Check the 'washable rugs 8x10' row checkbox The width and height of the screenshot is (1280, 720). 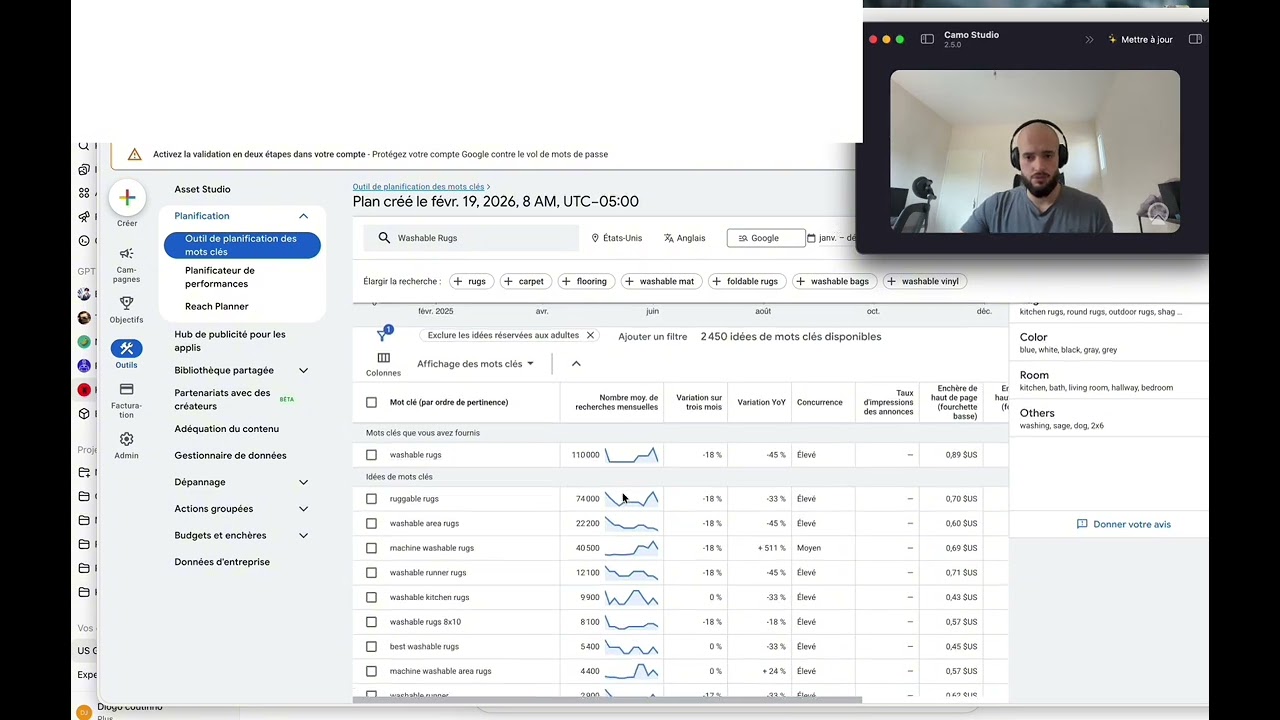[371, 622]
